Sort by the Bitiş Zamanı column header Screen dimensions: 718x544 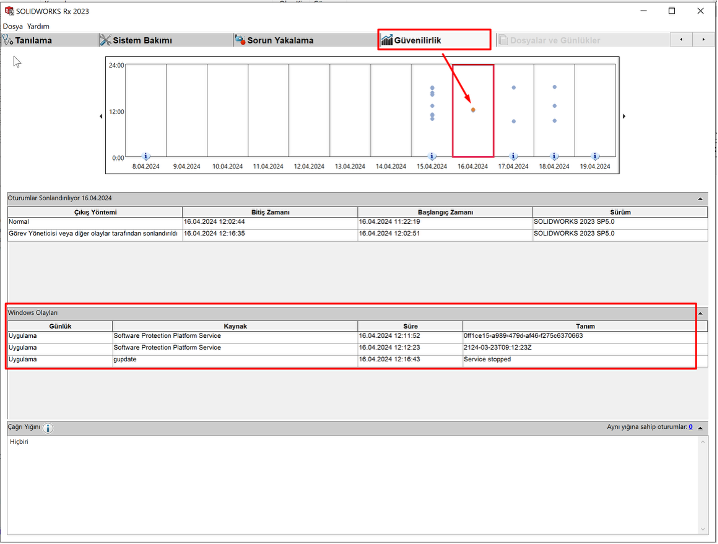coord(270,212)
